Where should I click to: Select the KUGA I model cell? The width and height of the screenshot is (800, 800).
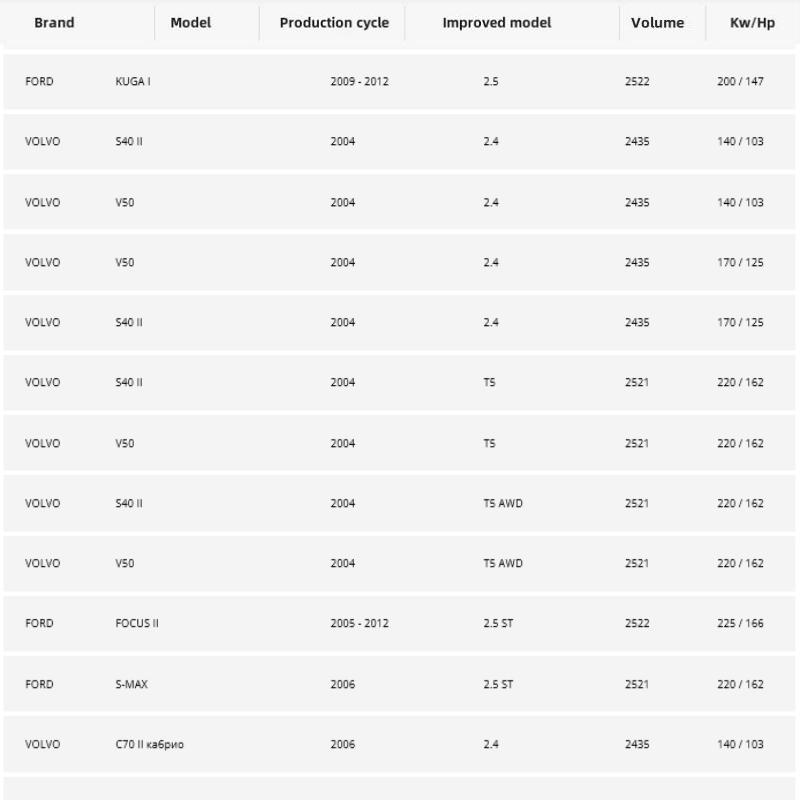133,82
